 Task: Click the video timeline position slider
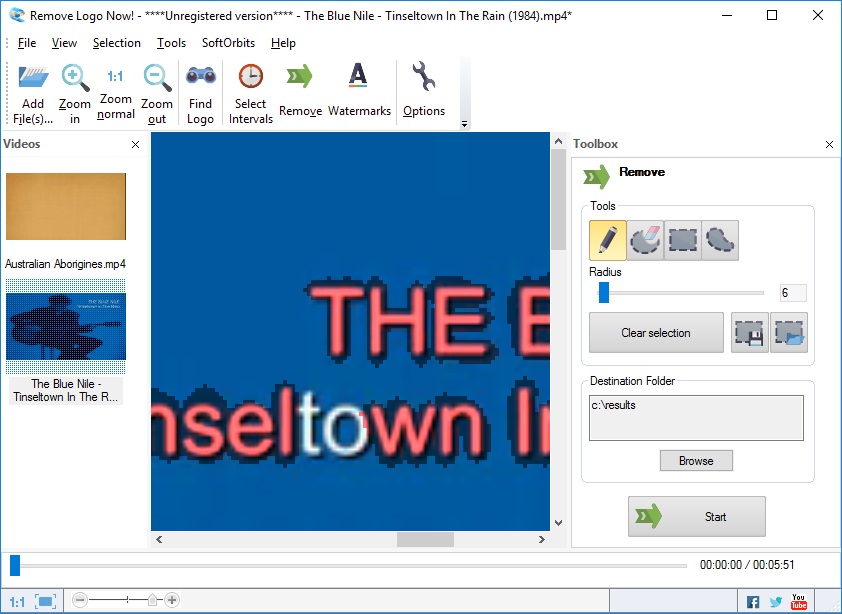[x=15, y=565]
